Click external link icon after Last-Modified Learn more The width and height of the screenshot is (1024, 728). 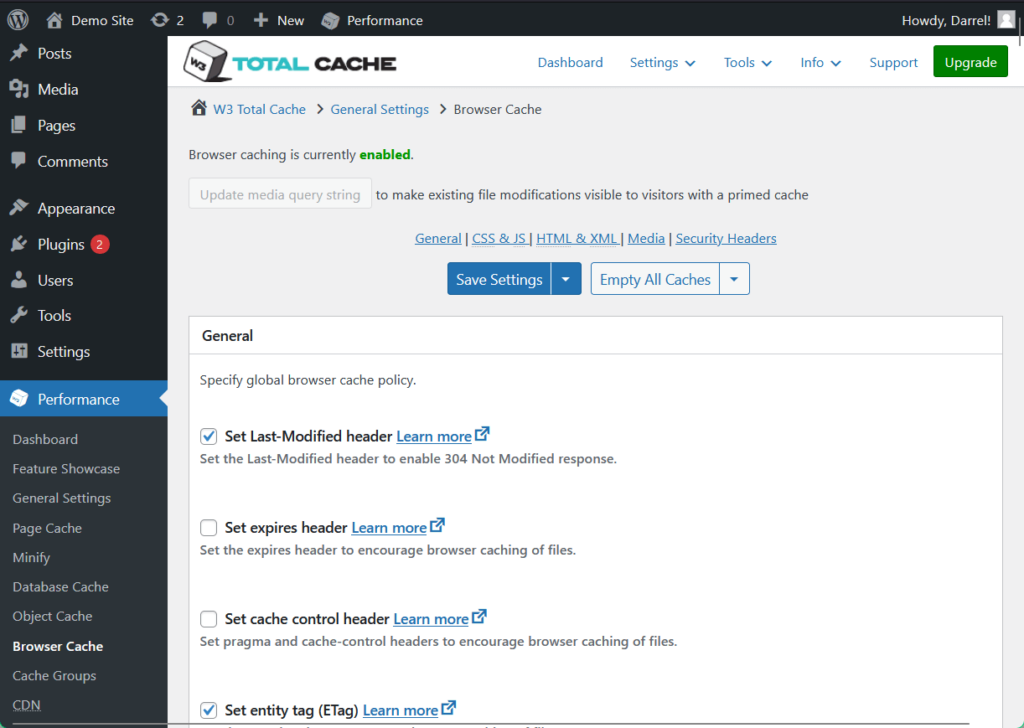482,434
